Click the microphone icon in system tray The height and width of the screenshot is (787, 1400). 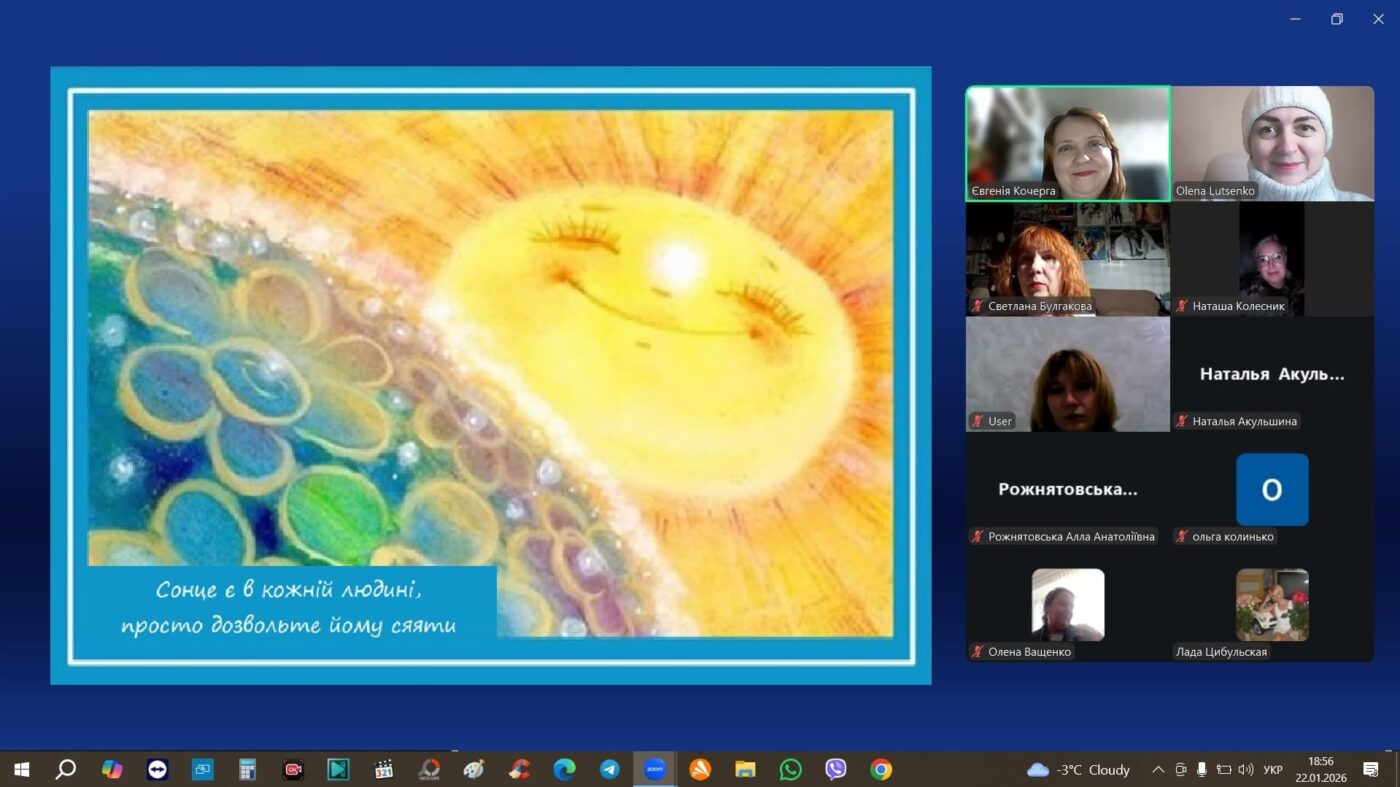[1201, 769]
